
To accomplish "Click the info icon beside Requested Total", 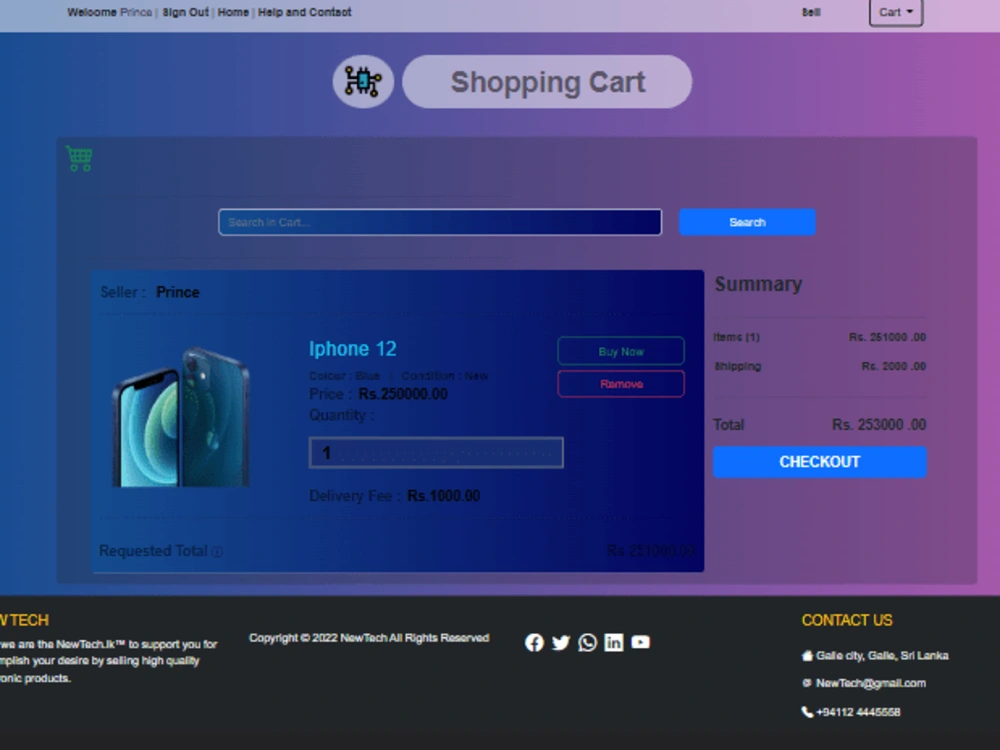I will pyautogui.click(x=217, y=552).
